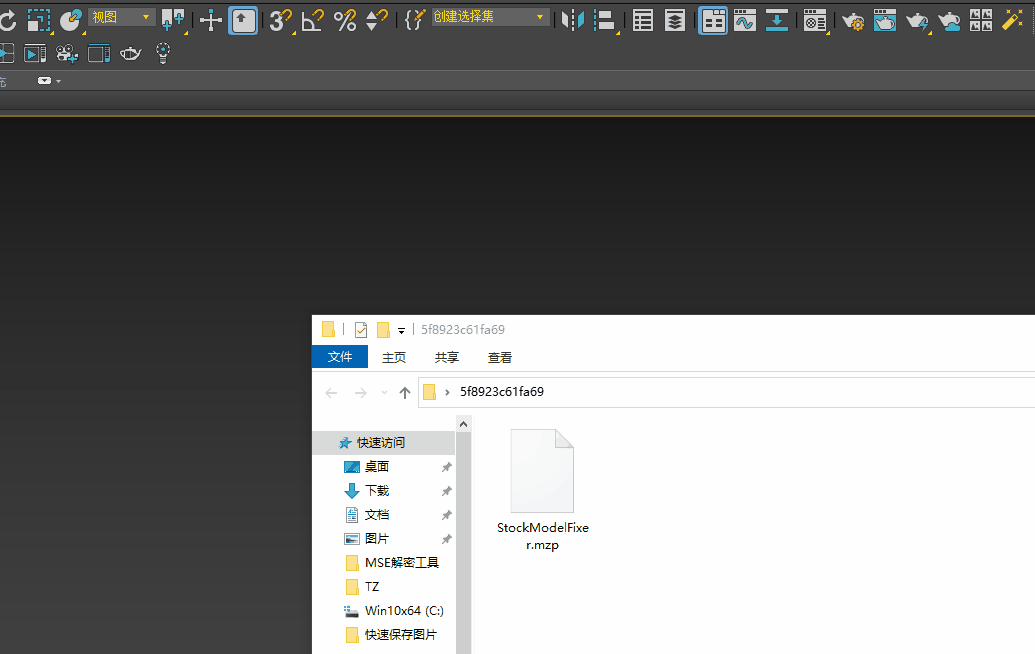Switch to the 查看 tab
This screenshot has width=1035, height=654.
[x=500, y=357]
